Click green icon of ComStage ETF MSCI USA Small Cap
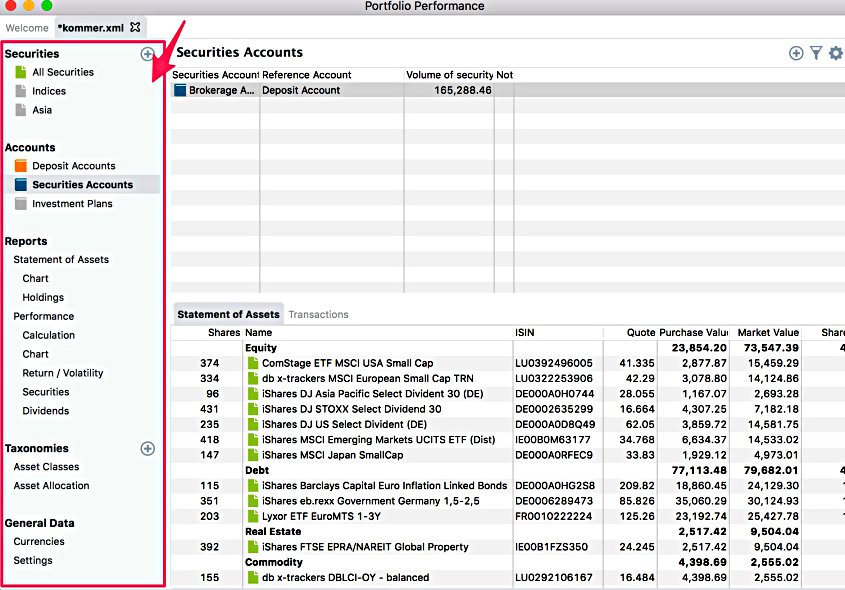The image size is (845, 590). tap(253, 363)
